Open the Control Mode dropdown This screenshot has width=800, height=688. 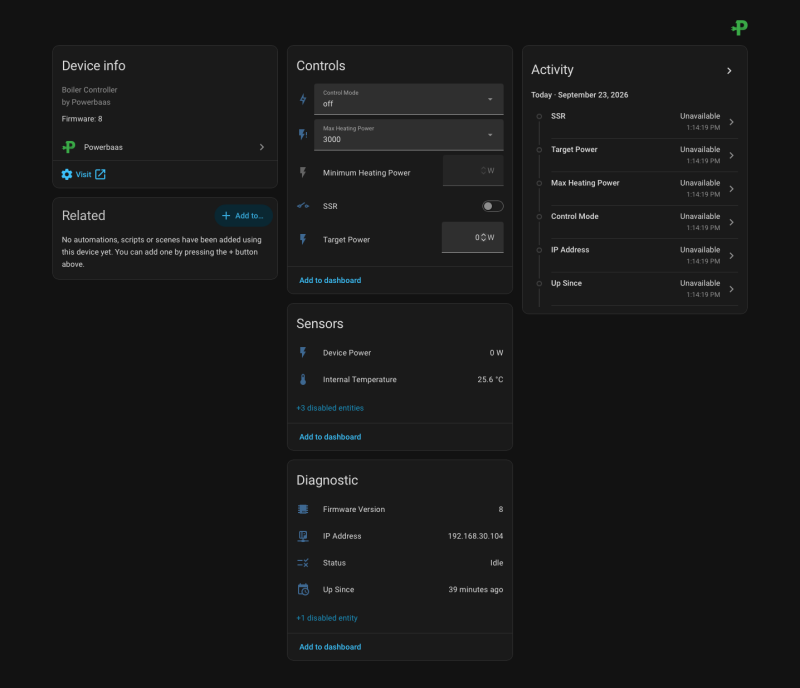click(409, 99)
